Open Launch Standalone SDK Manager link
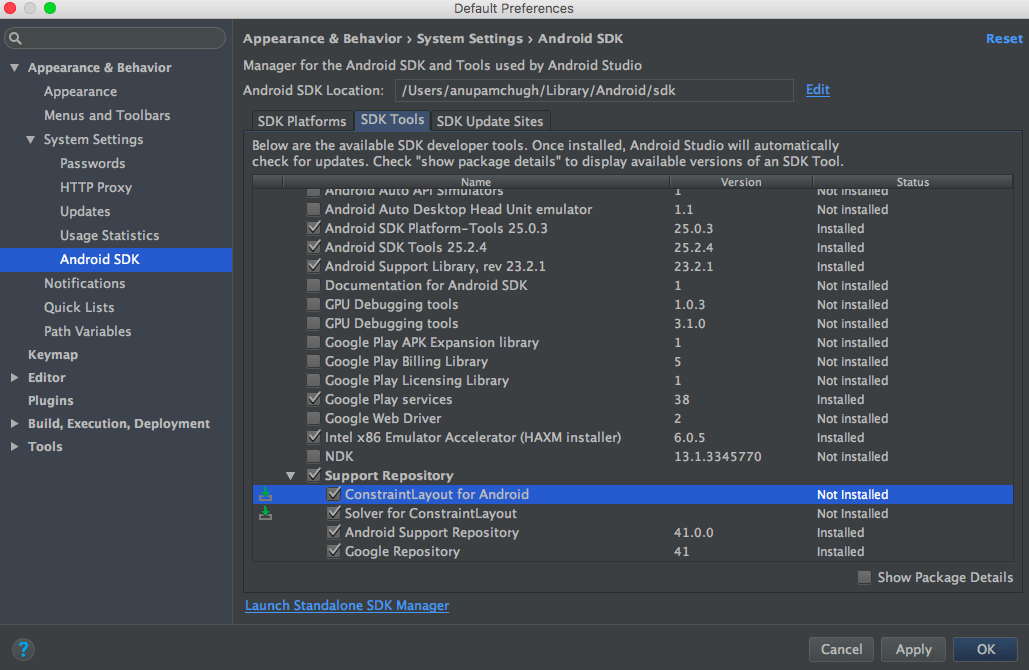 347,605
